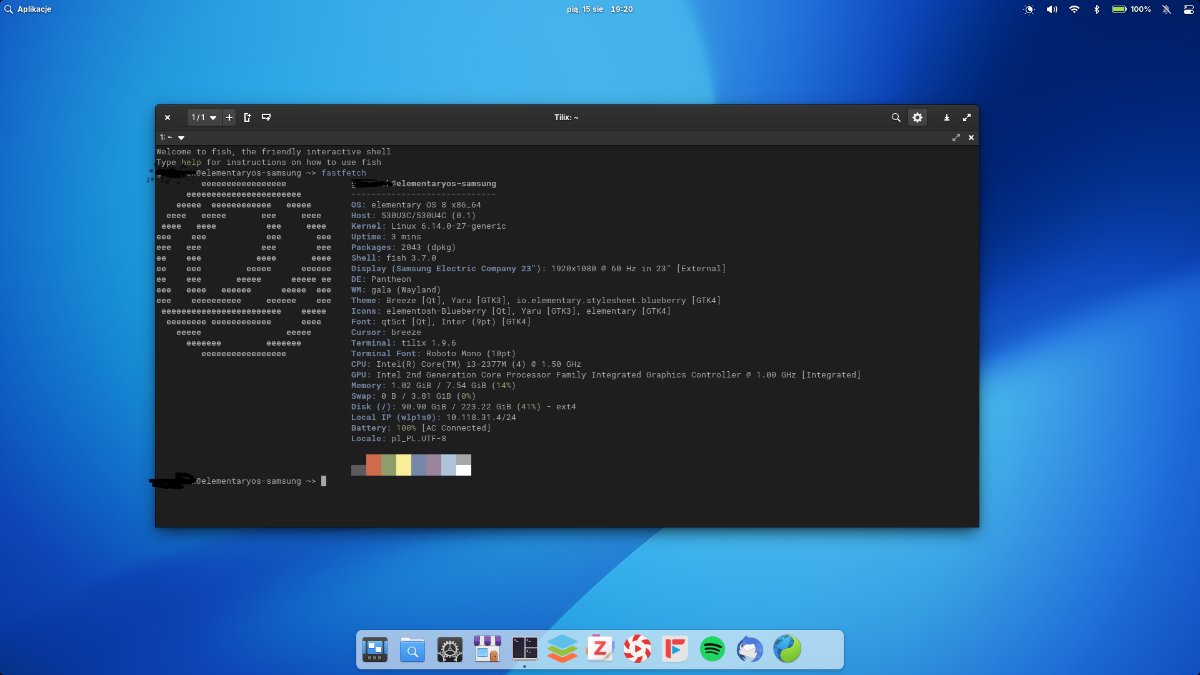This screenshot has width=1200, height=675.
Task: Click the download icon in Tilix headerbar
Action: 947,117
